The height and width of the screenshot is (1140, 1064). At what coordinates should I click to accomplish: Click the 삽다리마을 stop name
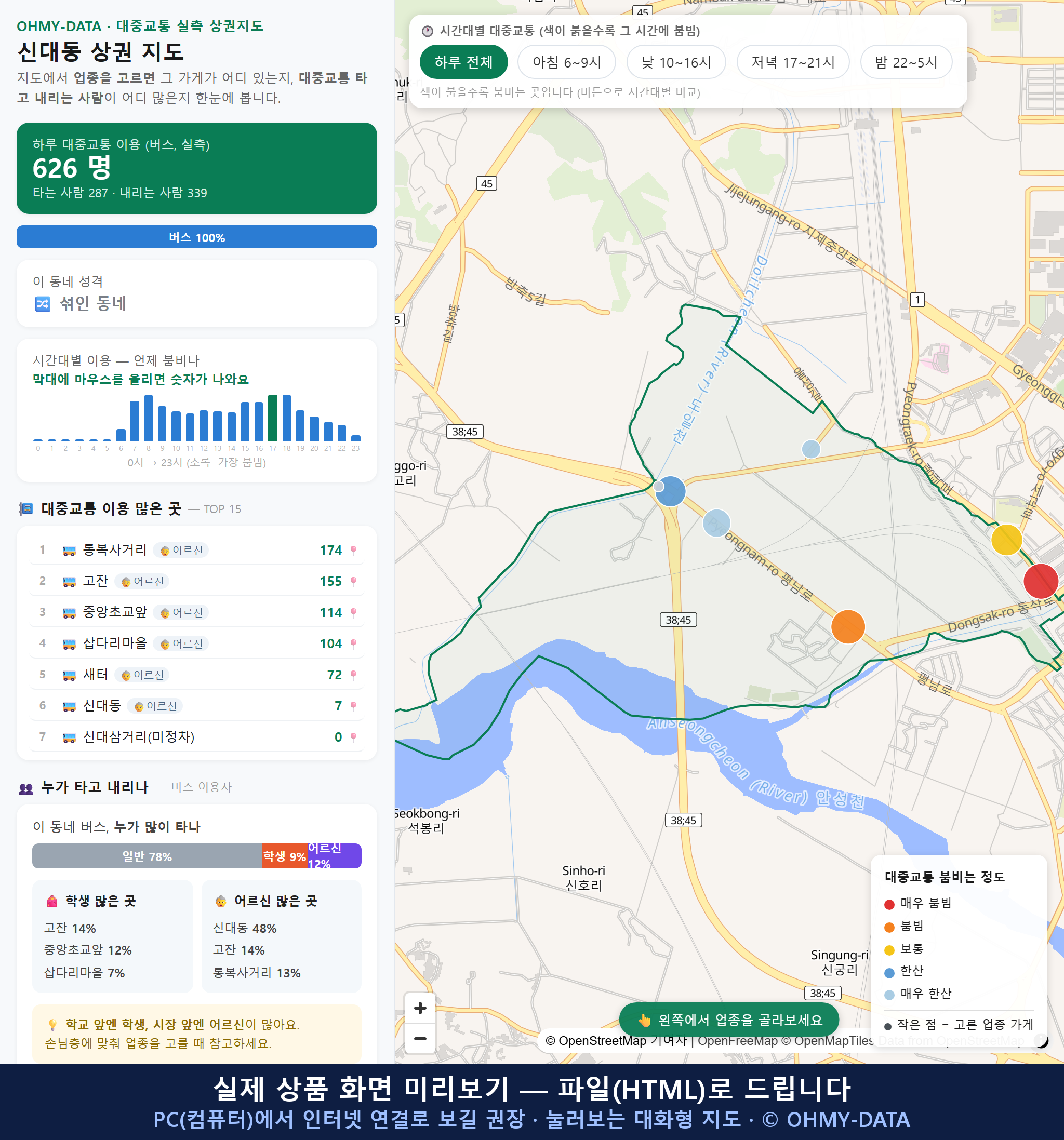pyautogui.click(x=115, y=643)
